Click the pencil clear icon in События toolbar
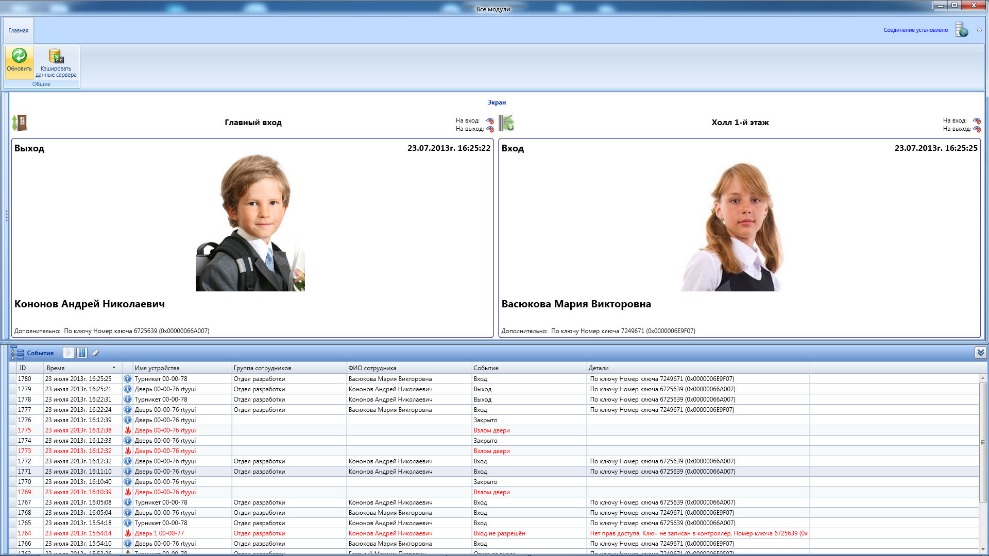Screen dimensions: 989x556 point(96,352)
